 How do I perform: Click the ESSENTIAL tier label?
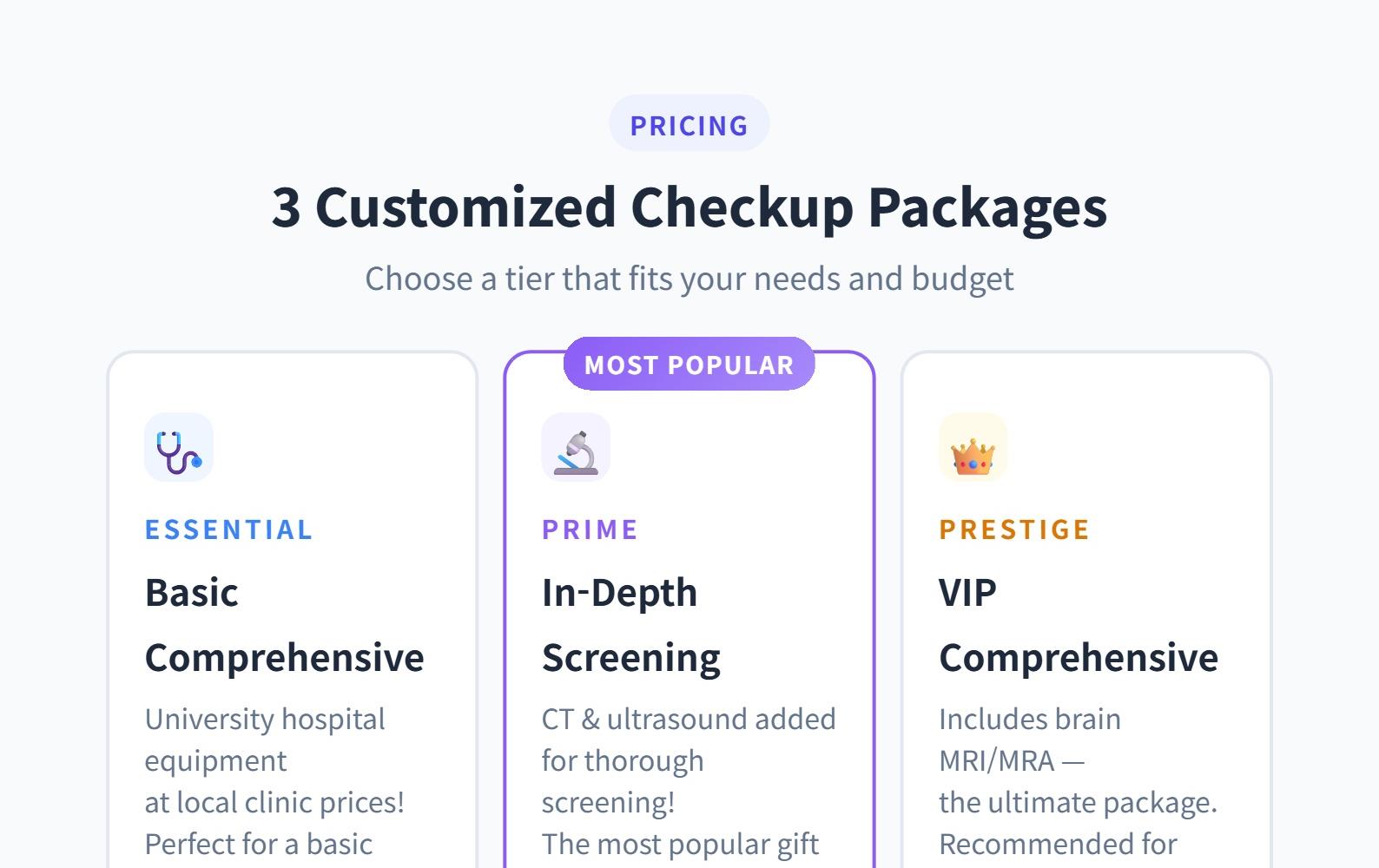point(228,529)
